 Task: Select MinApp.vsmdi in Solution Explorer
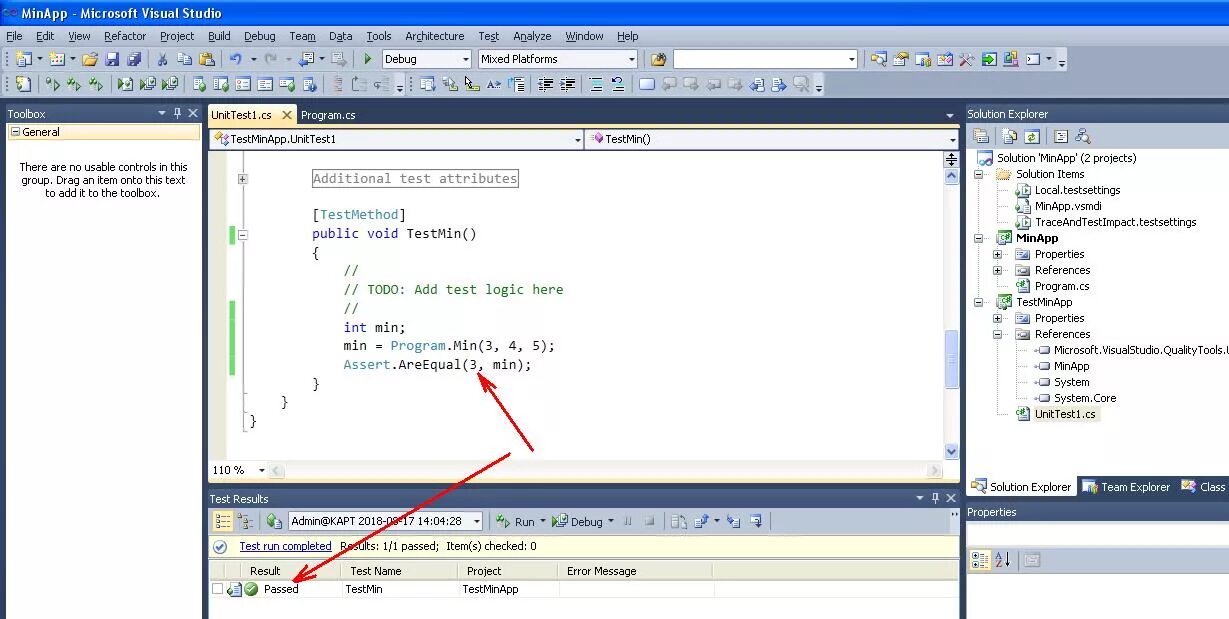(1068, 206)
